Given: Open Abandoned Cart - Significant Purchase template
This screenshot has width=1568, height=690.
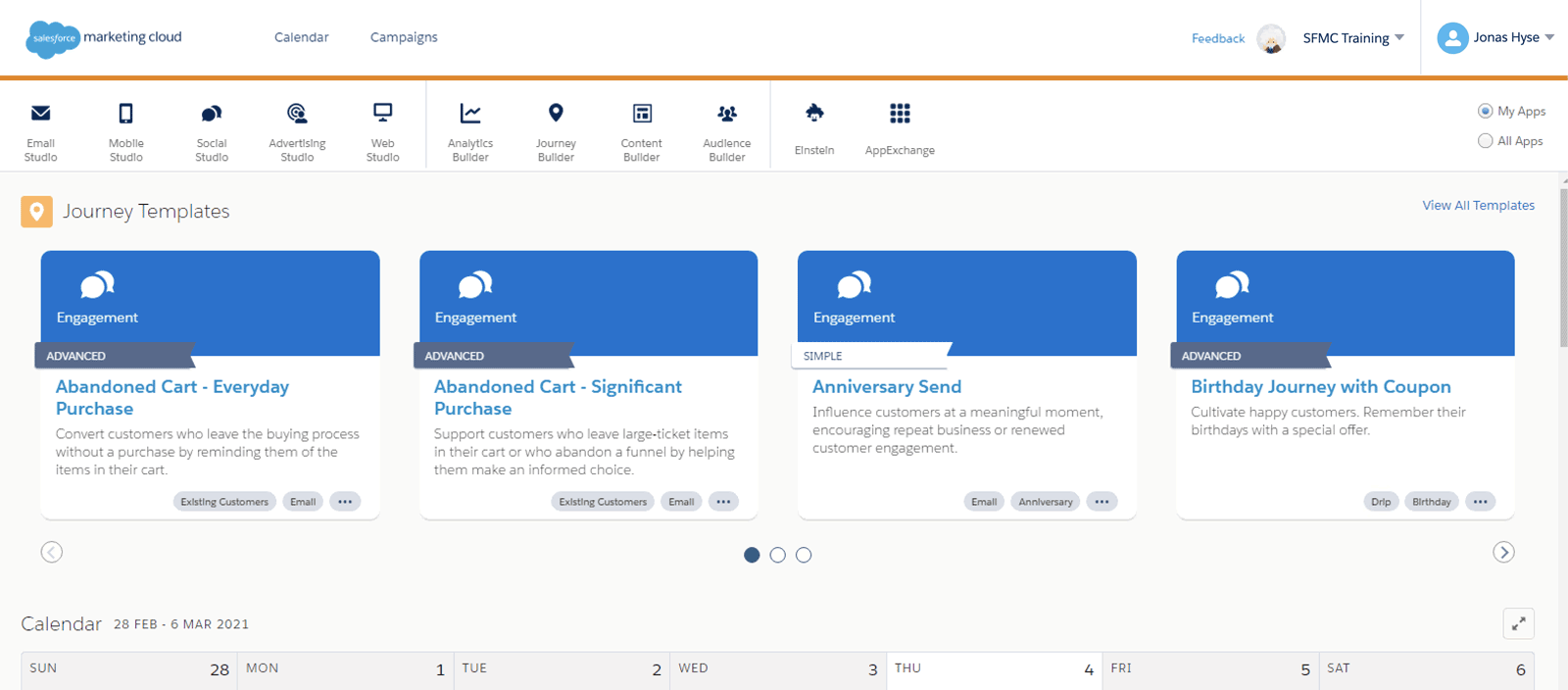Looking at the screenshot, I should pyautogui.click(x=558, y=397).
